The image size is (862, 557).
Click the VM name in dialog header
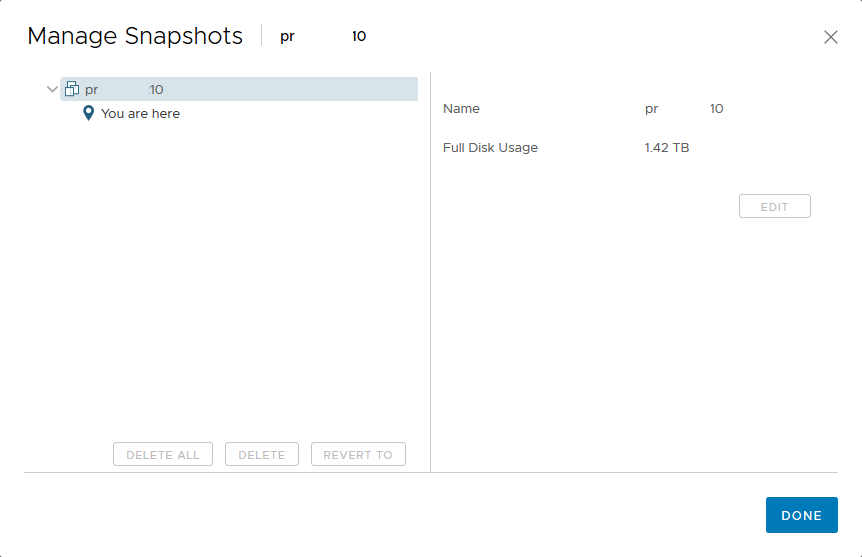pyautogui.click(x=322, y=37)
